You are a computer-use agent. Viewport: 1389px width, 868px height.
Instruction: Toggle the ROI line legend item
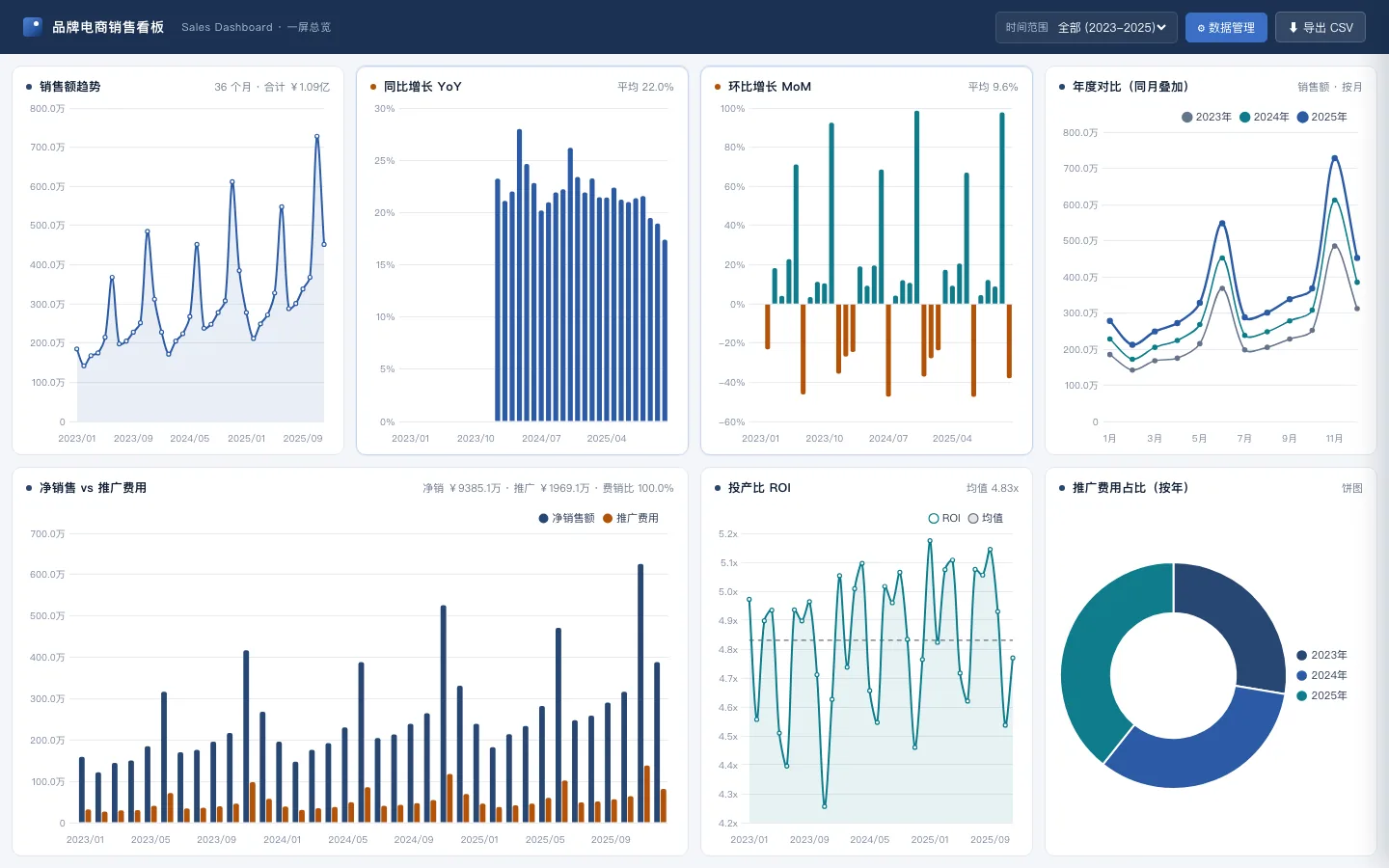(x=944, y=518)
